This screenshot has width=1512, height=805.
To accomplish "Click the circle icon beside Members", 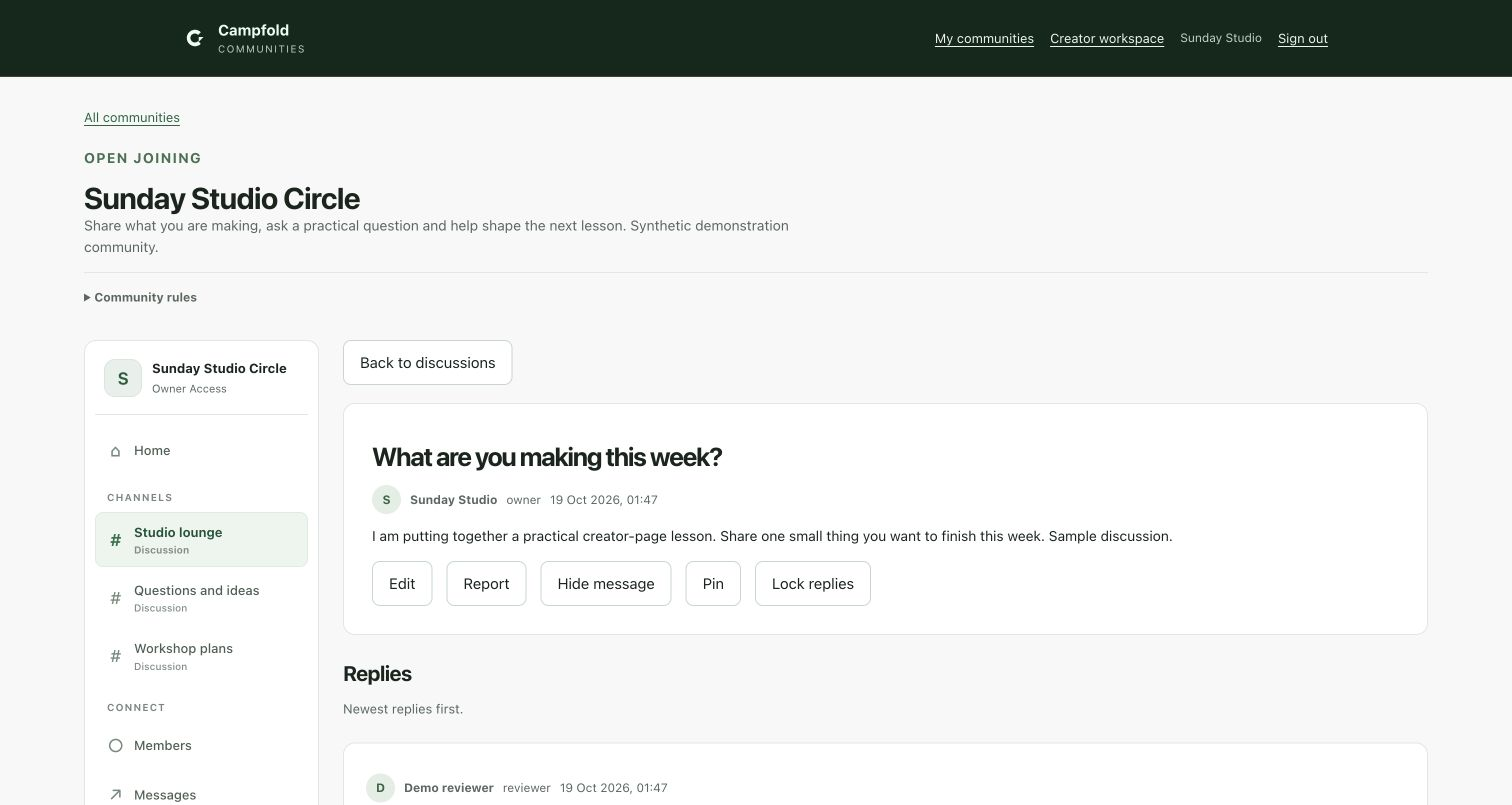I will [x=116, y=746].
